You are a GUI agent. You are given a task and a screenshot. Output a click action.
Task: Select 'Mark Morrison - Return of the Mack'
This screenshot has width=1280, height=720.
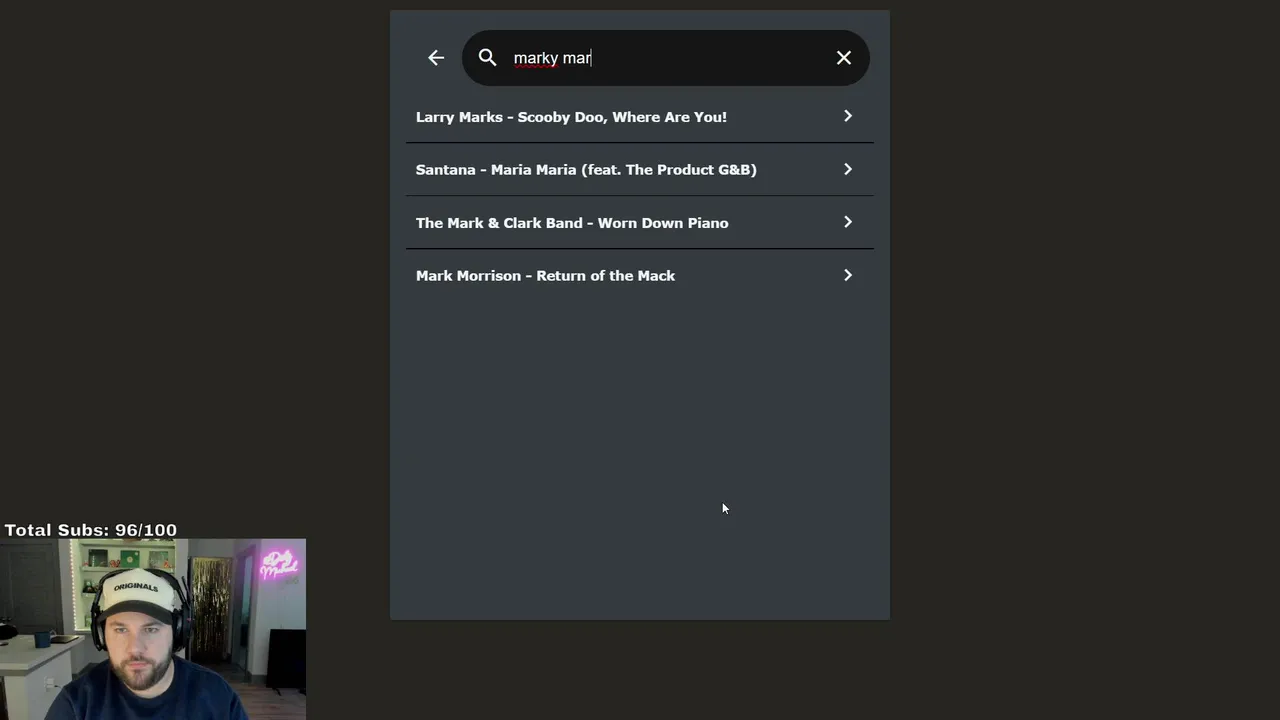pos(640,276)
